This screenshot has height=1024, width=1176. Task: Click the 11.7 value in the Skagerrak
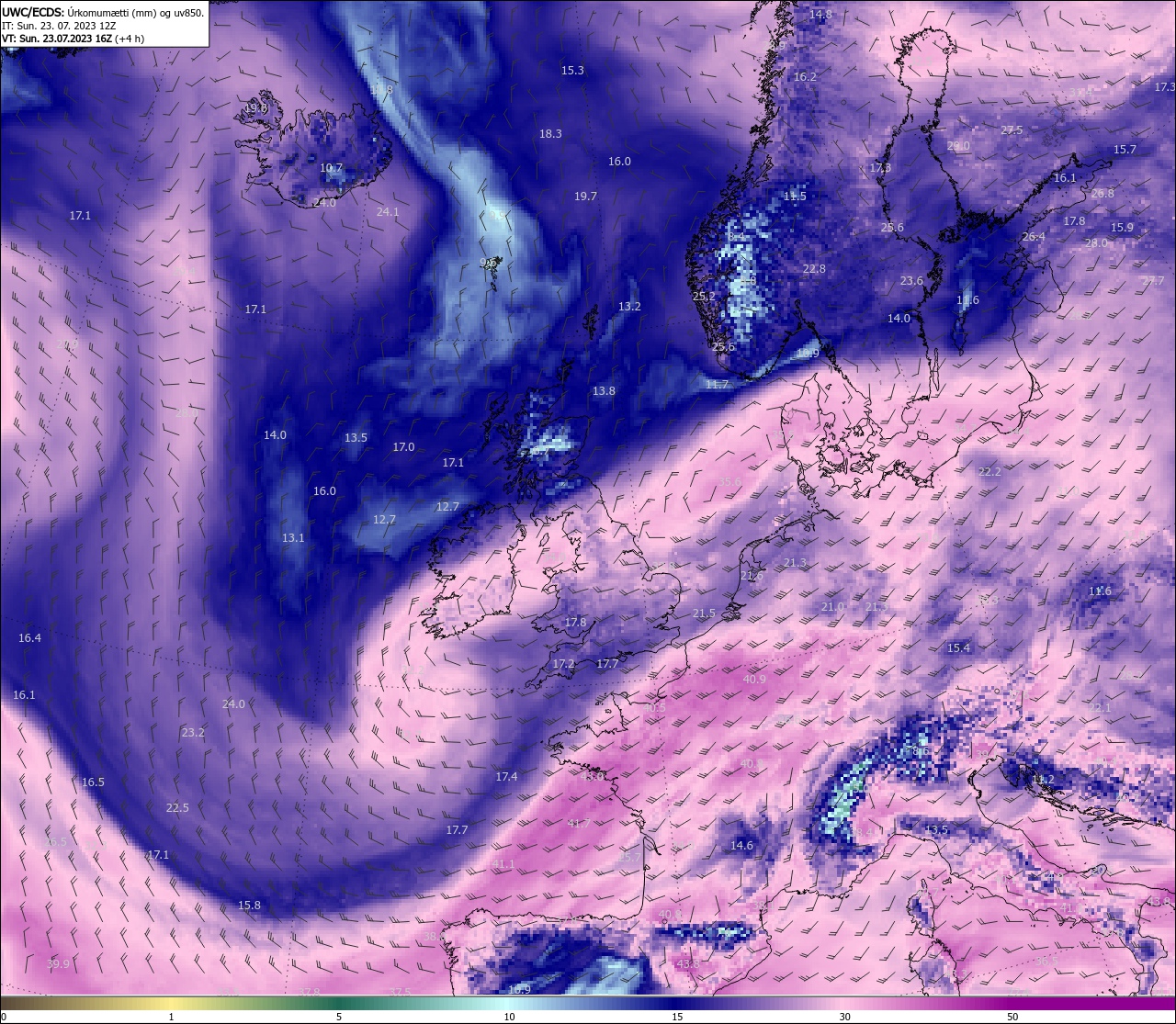point(717,385)
